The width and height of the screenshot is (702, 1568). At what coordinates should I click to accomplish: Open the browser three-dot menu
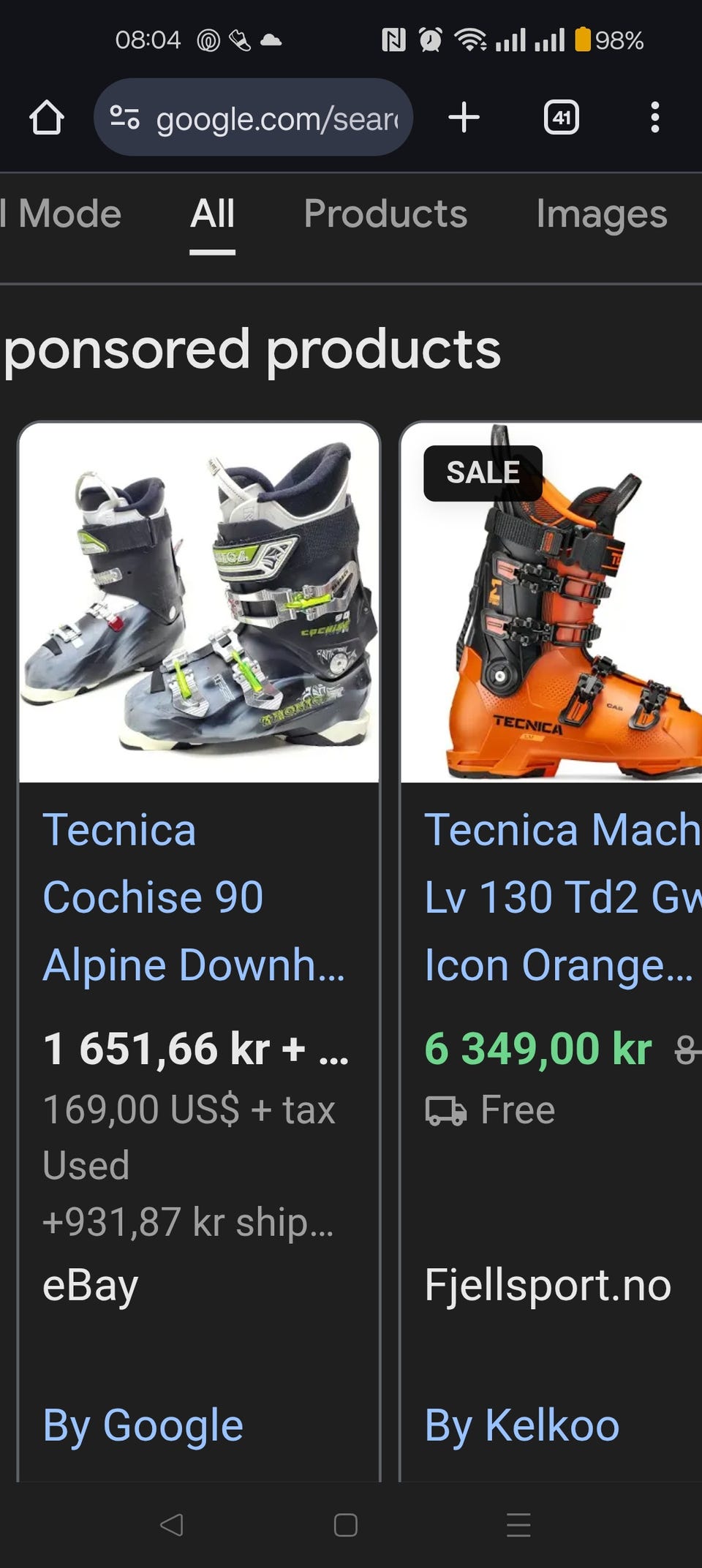pos(654,117)
